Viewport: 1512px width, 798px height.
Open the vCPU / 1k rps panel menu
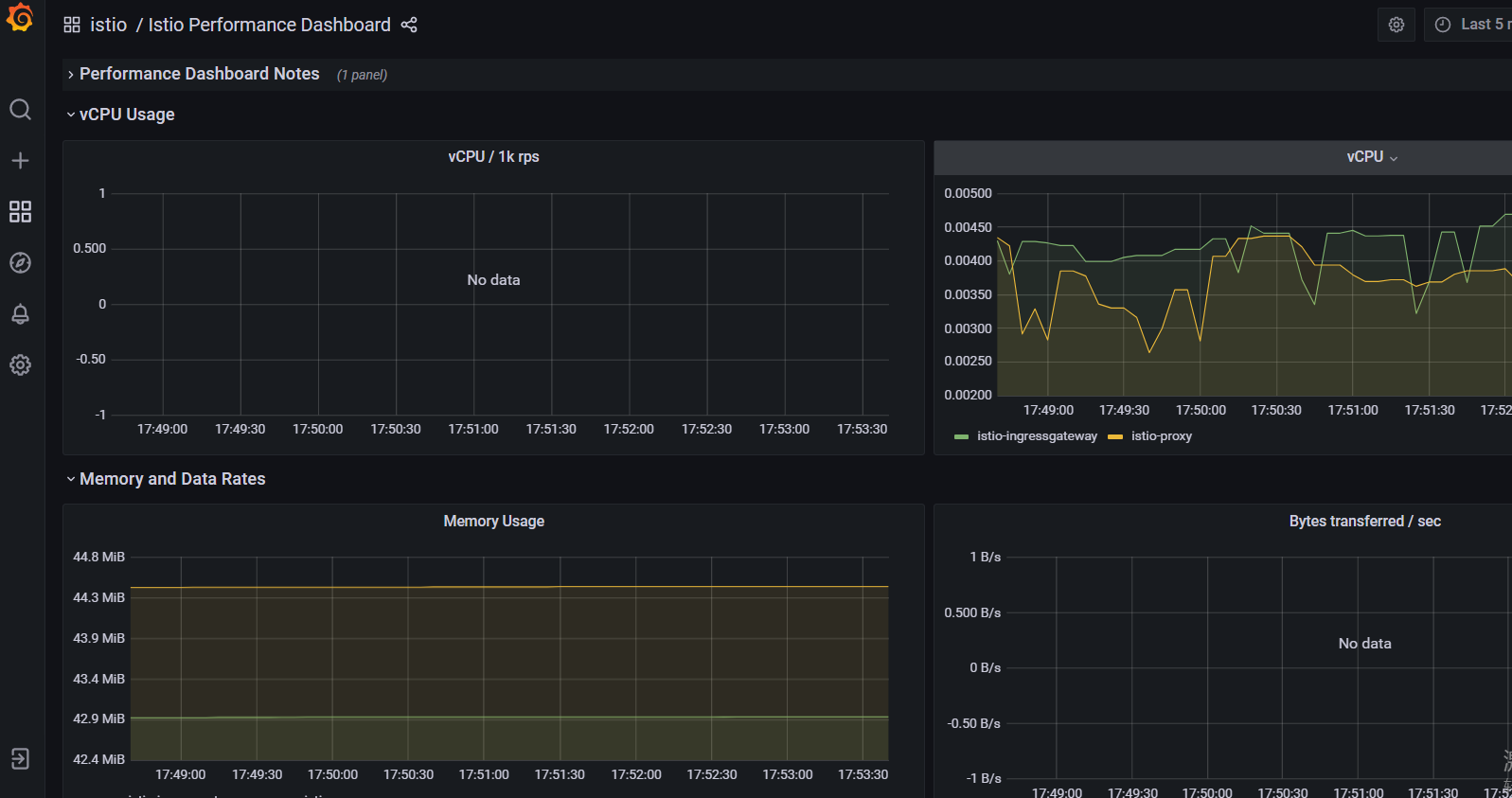(493, 157)
